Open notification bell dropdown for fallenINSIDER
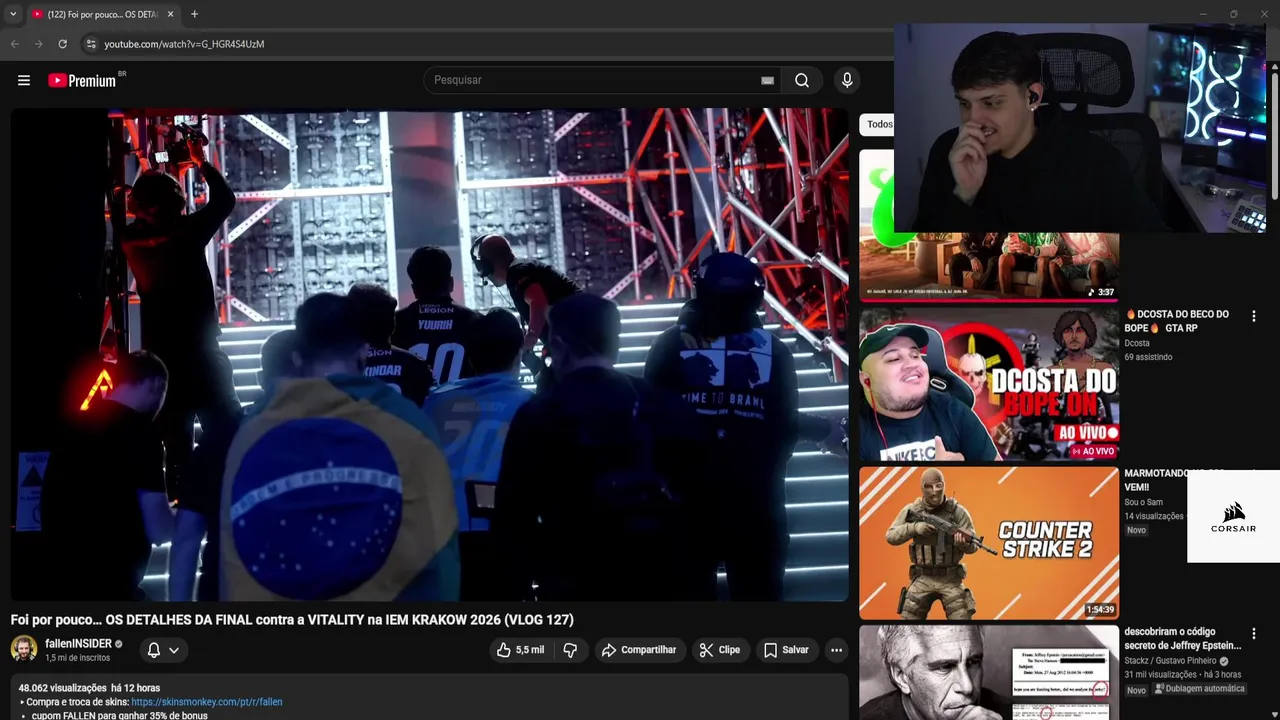This screenshot has width=1280, height=720. [x=163, y=650]
